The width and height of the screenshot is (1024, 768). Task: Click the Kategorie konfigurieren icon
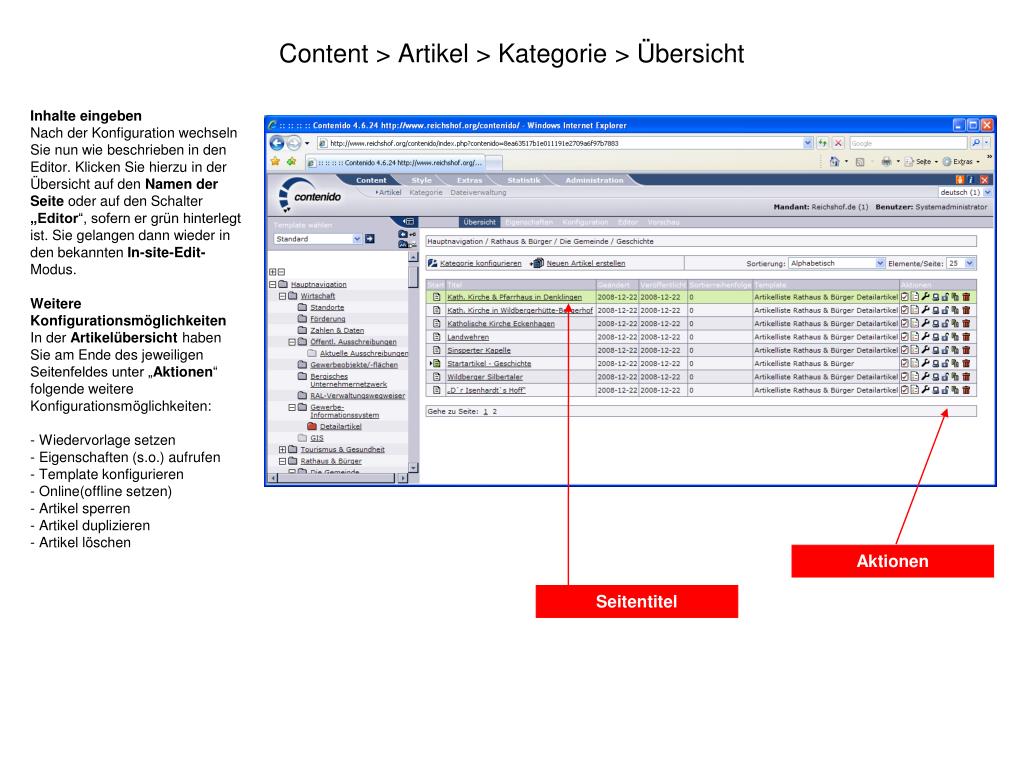click(x=432, y=263)
